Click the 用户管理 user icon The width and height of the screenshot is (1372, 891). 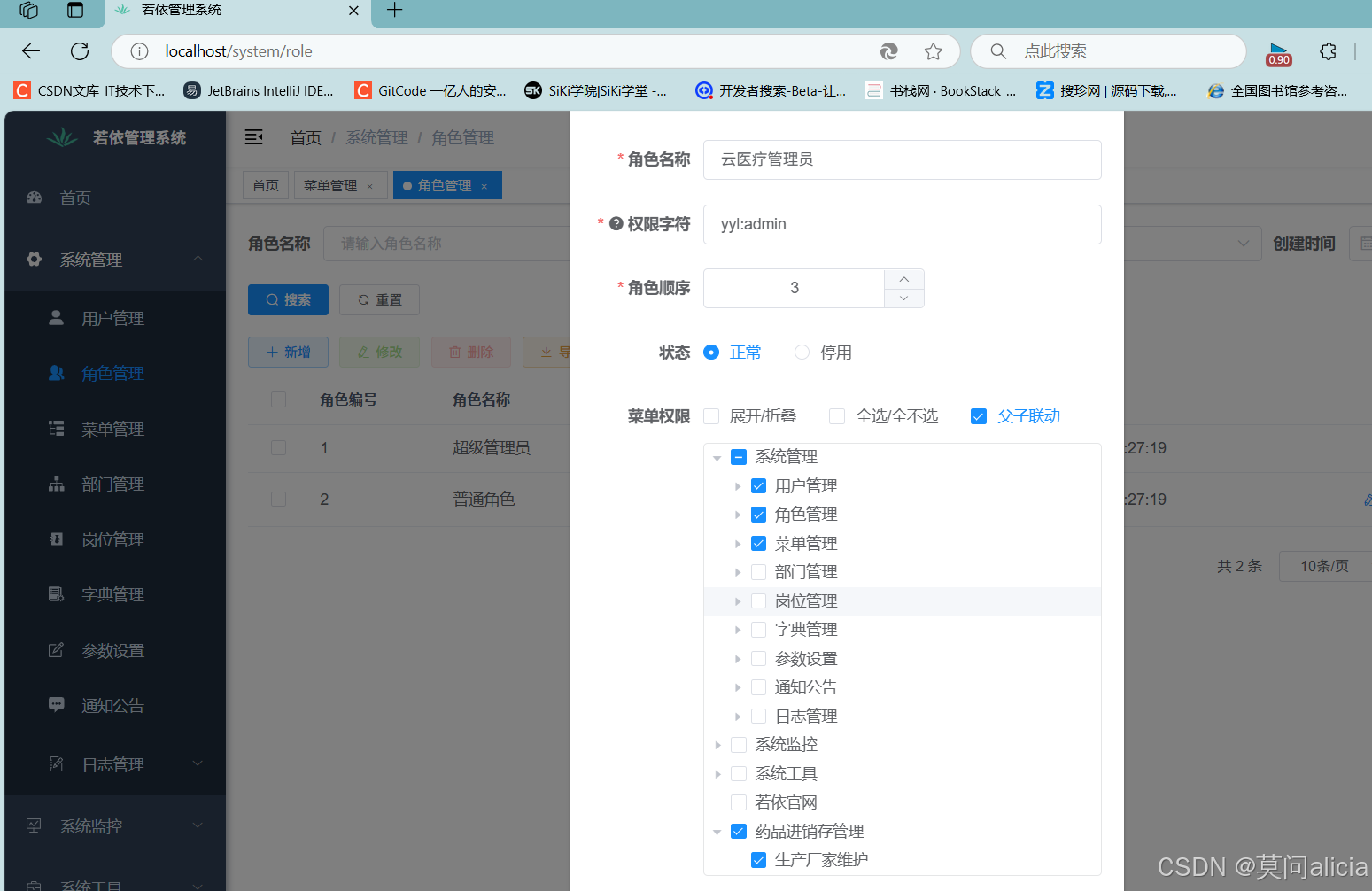pyautogui.click(x=56, y=318)
